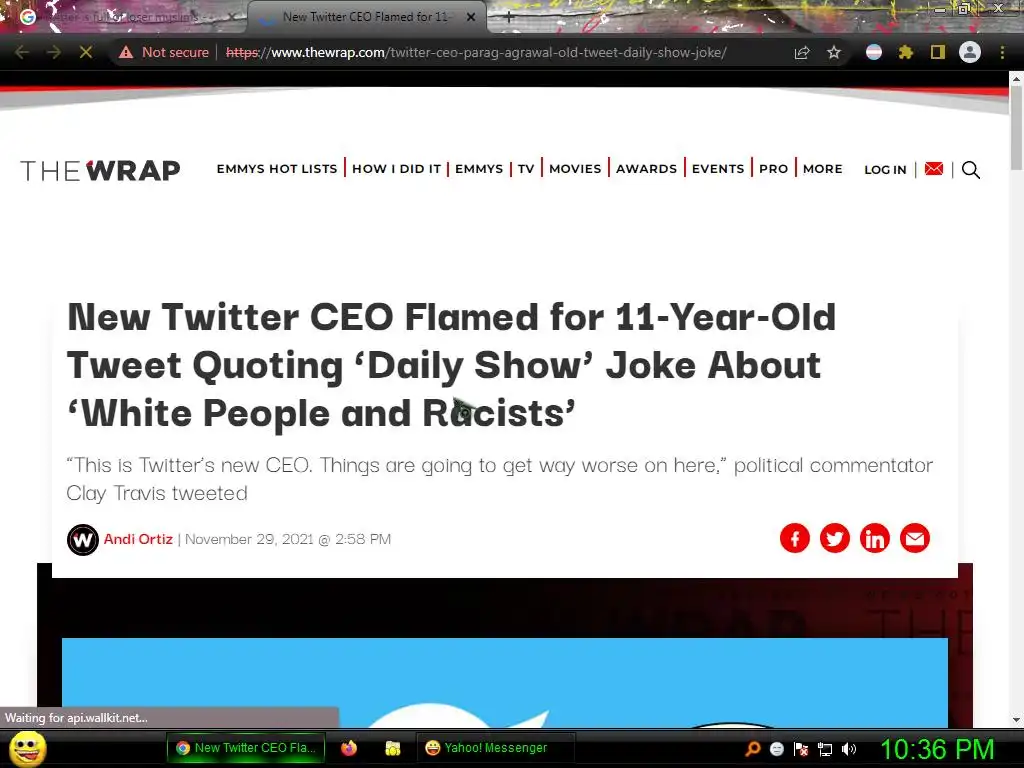Screen dimensions: 1024x768
Task: Open the extensions puzzle piece icon
Action: 905,52
